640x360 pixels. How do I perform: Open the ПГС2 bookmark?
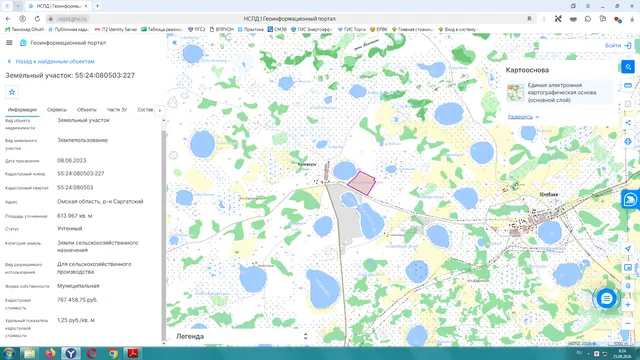pos(197,29)
